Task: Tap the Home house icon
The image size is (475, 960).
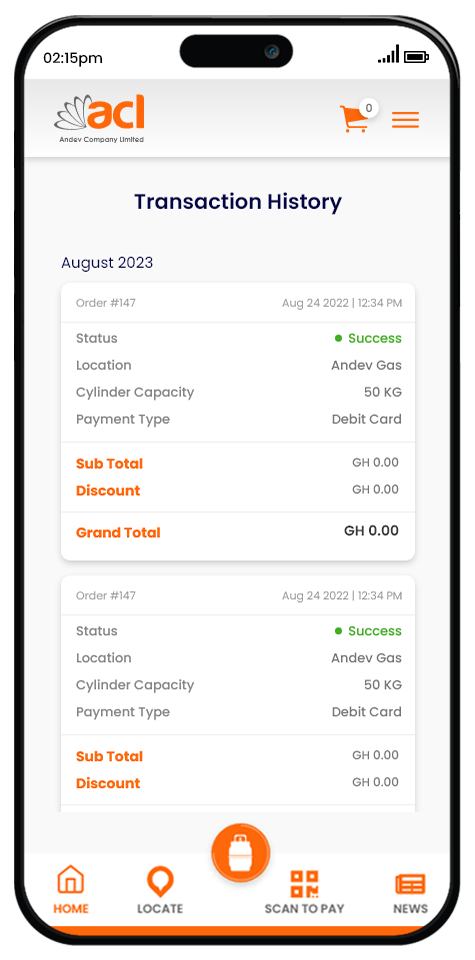Action: coord(70,880)
